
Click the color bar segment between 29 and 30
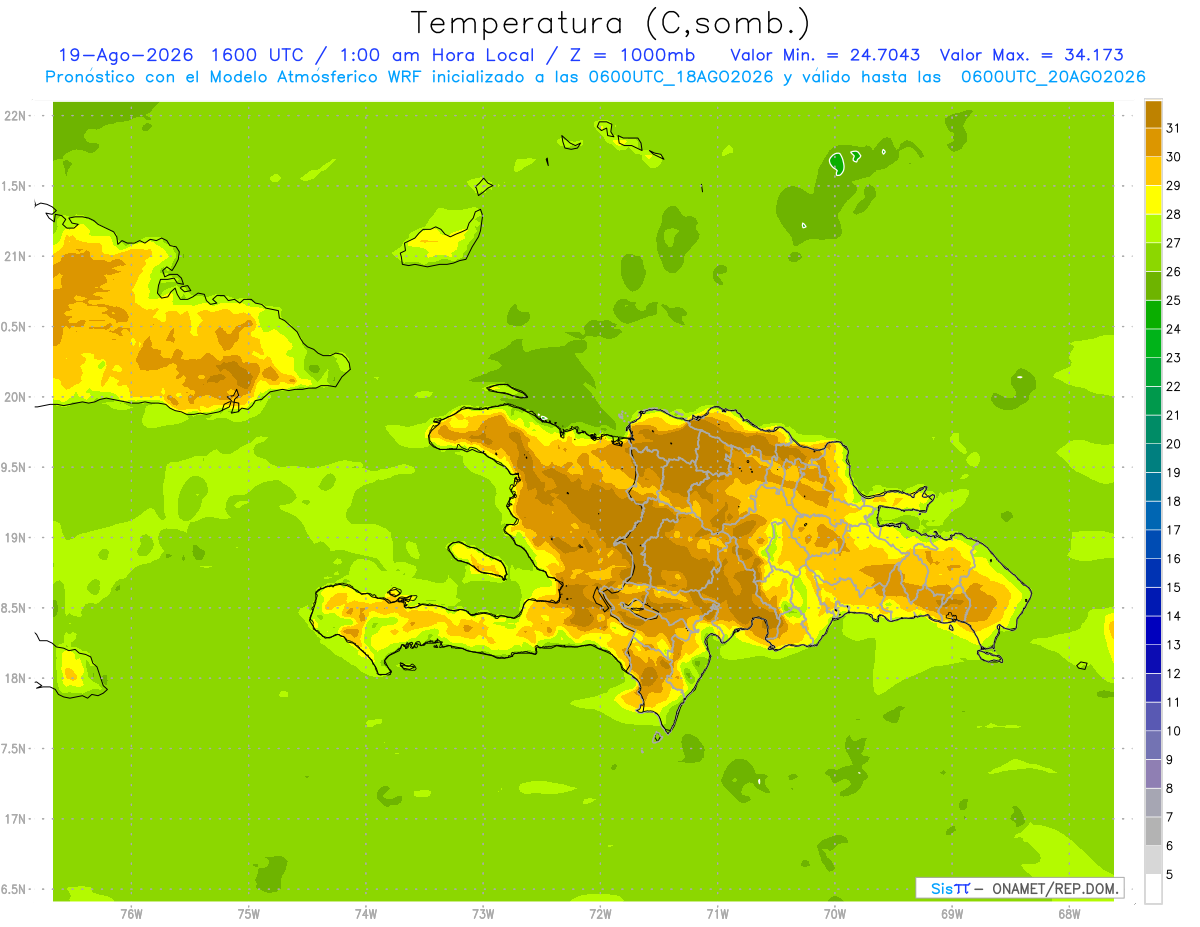tap(1153, 172)
